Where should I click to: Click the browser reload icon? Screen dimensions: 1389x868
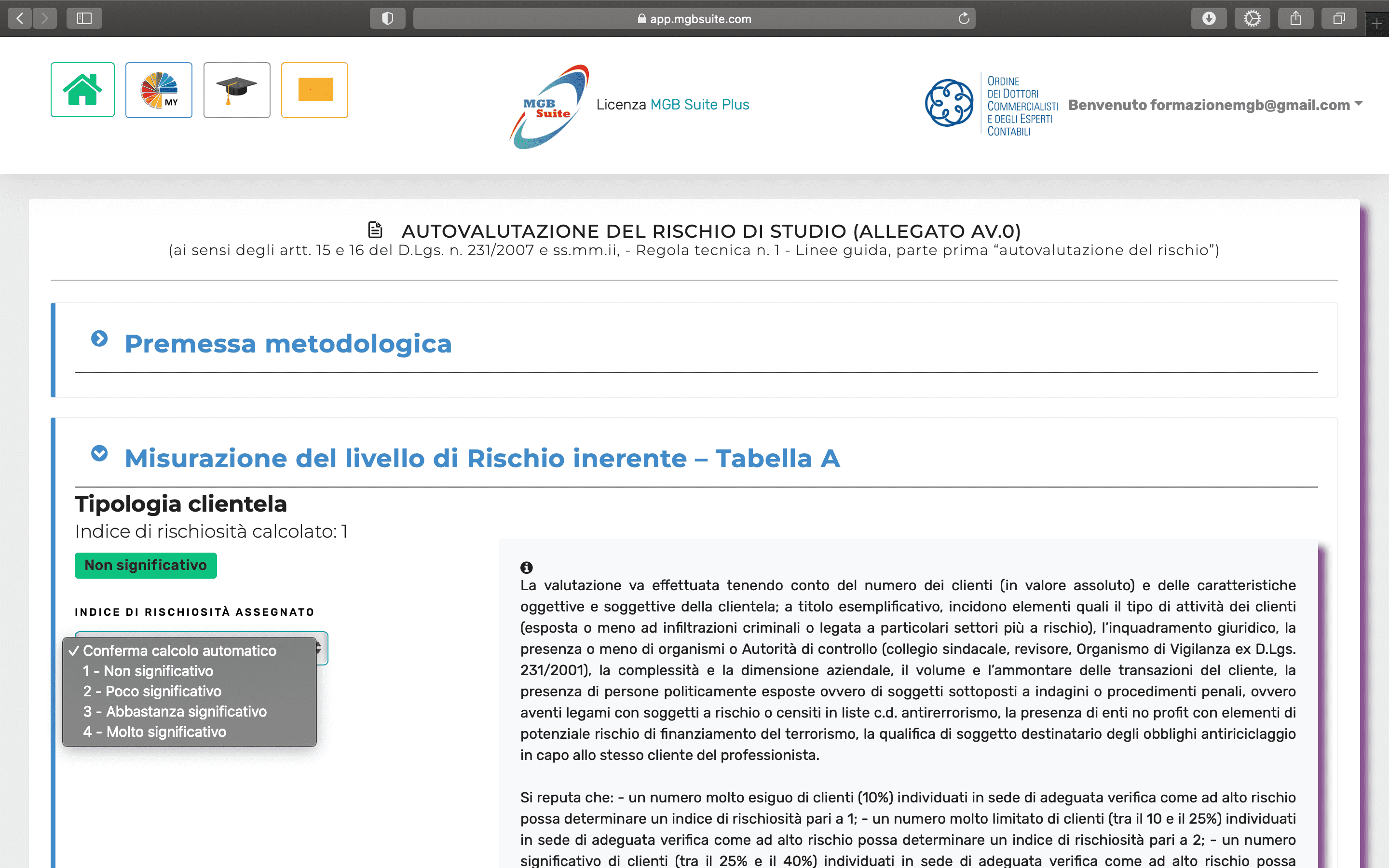click(x=964, y=18)
